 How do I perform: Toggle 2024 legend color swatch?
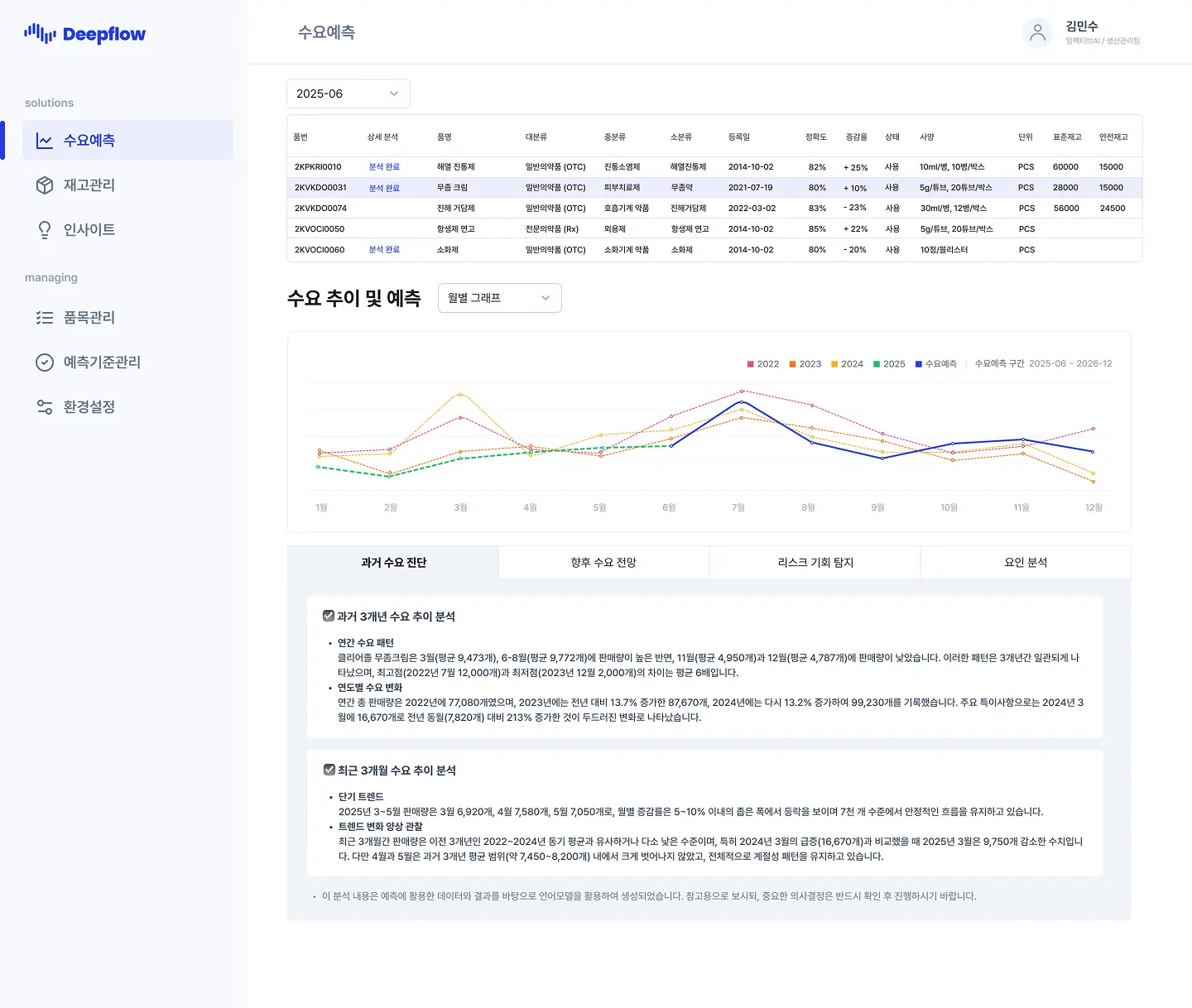(x=834, y=364)
